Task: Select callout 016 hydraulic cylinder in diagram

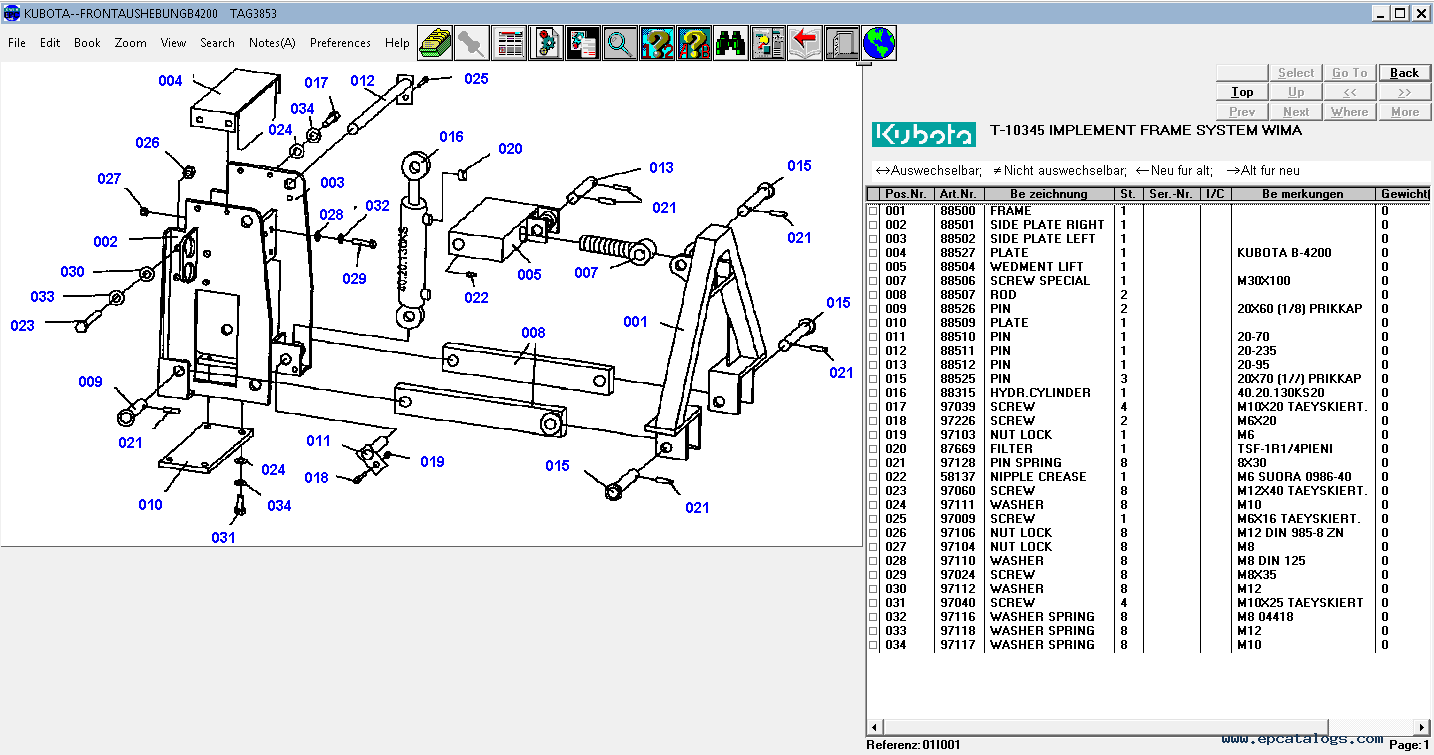Action: 451,137
